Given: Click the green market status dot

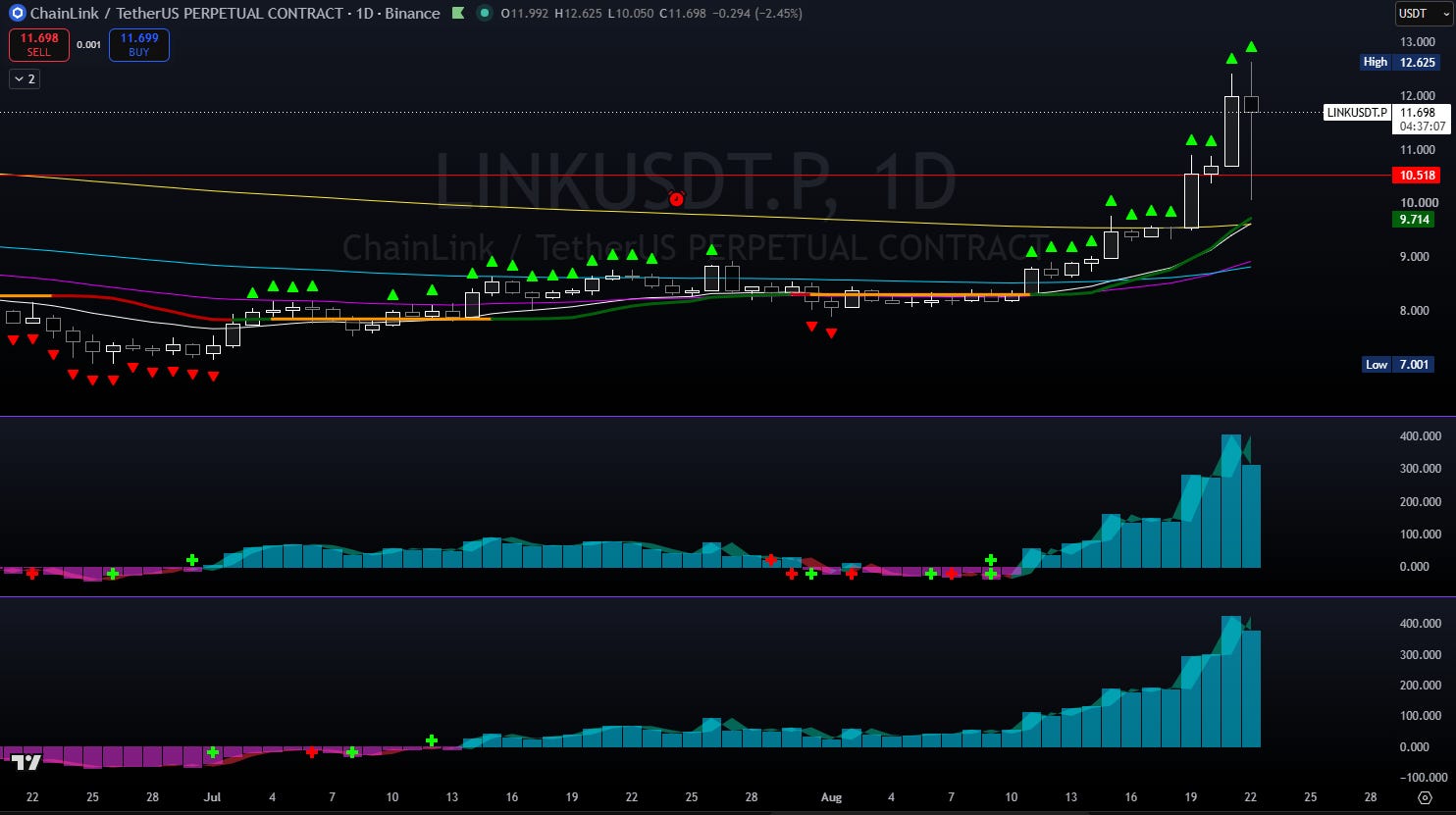Looking at the screenshot, I should (484, 14).
